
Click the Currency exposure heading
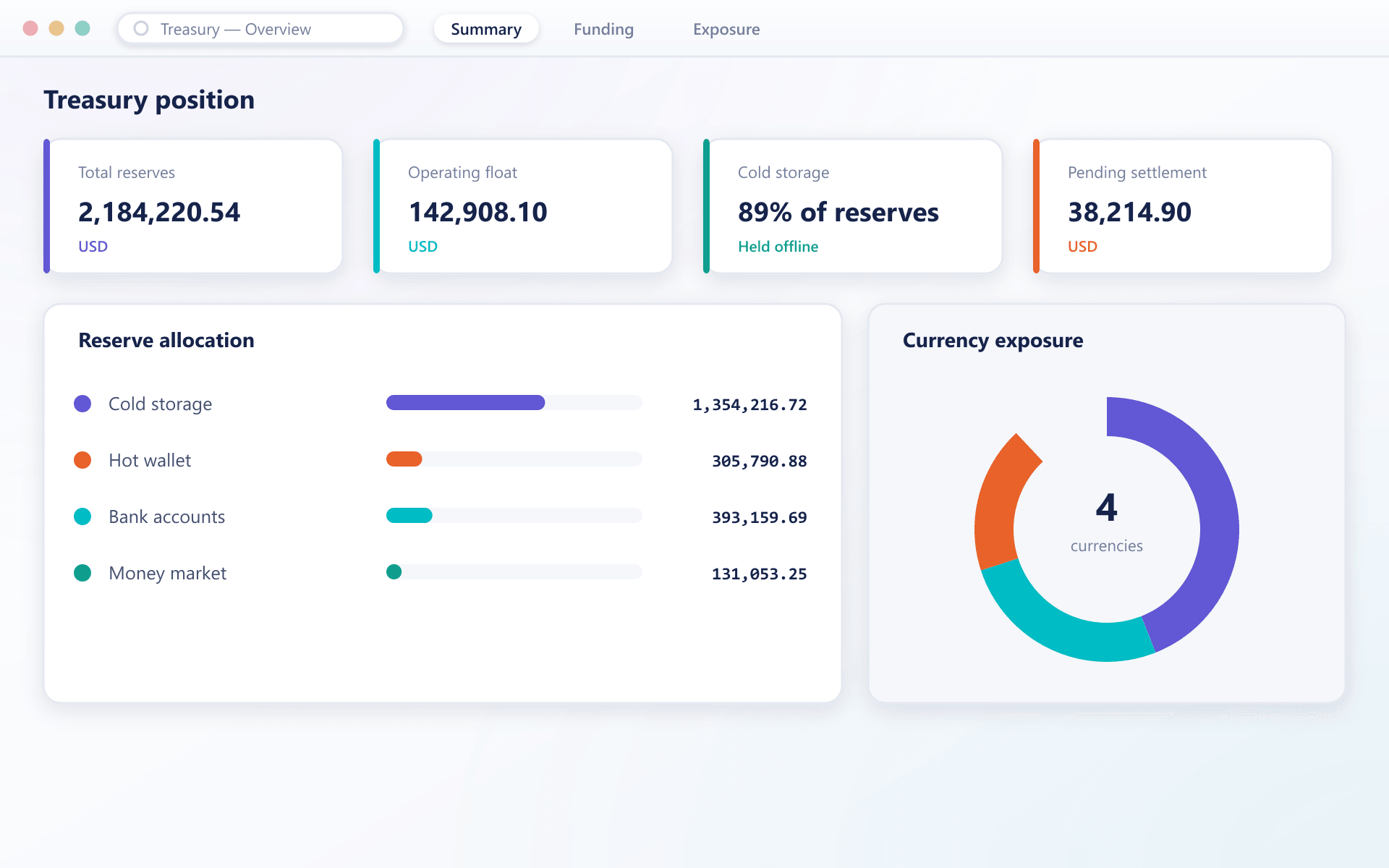click(x=993, y=340)
